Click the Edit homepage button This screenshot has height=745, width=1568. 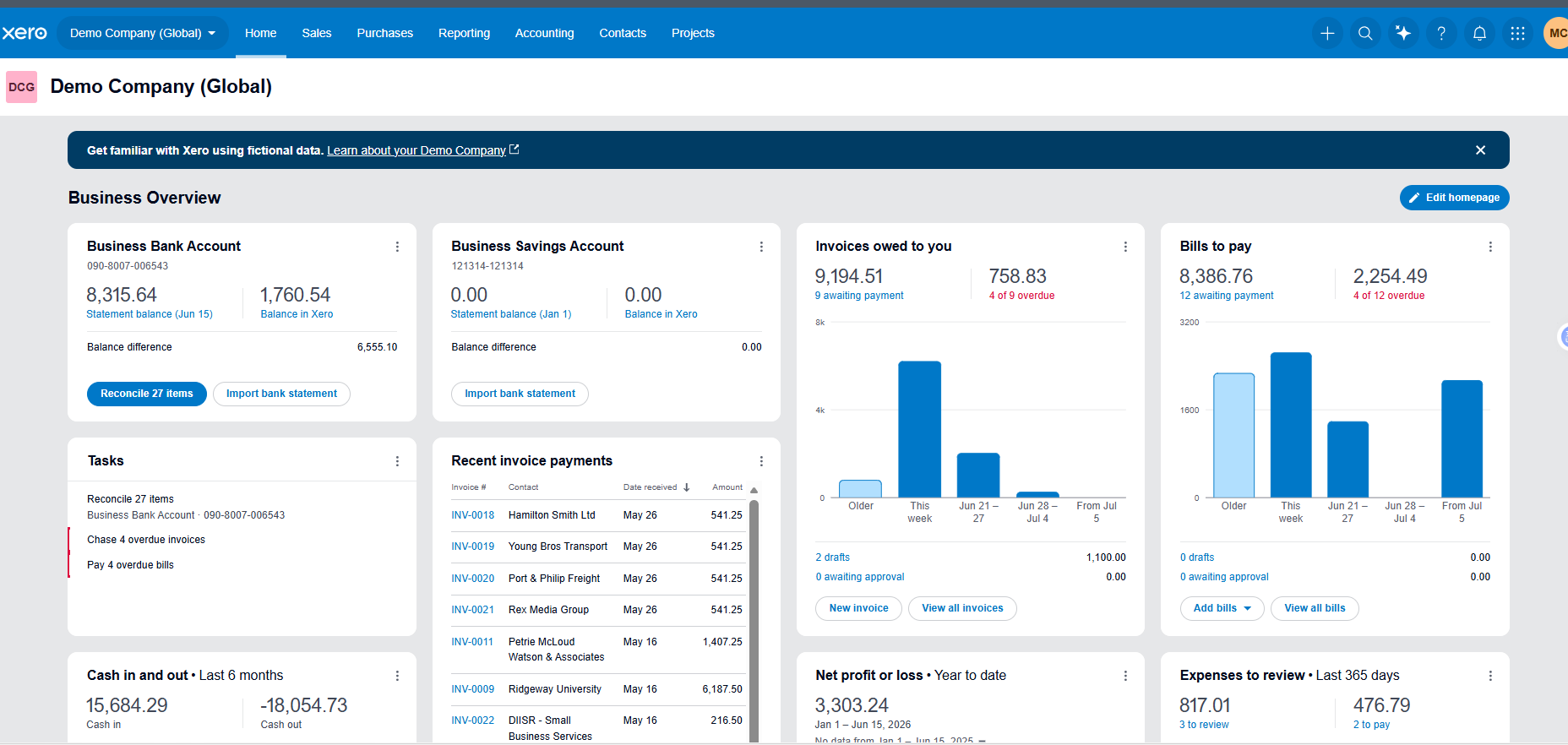pos(1454,198)
